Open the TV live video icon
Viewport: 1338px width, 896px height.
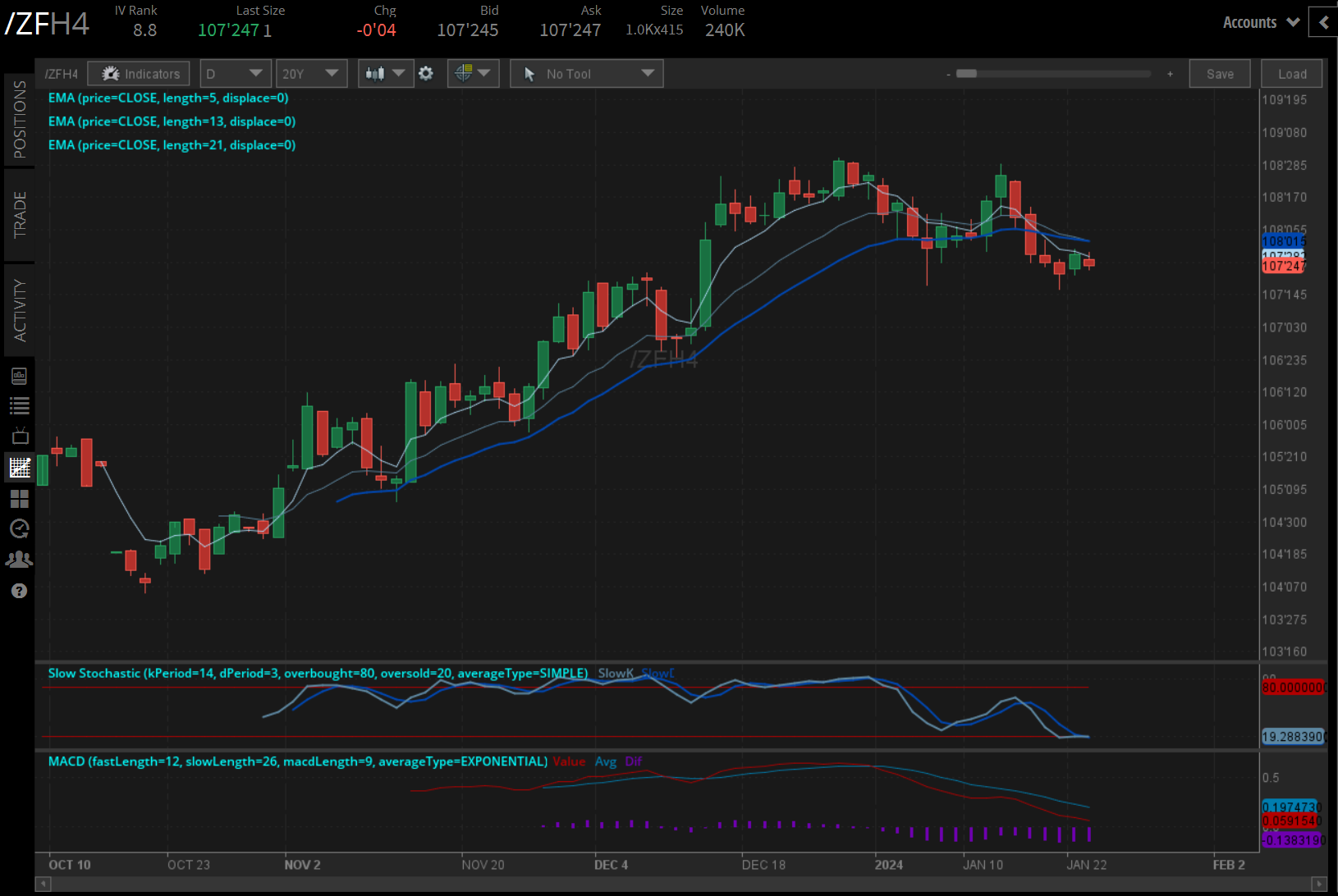[20, 437]
